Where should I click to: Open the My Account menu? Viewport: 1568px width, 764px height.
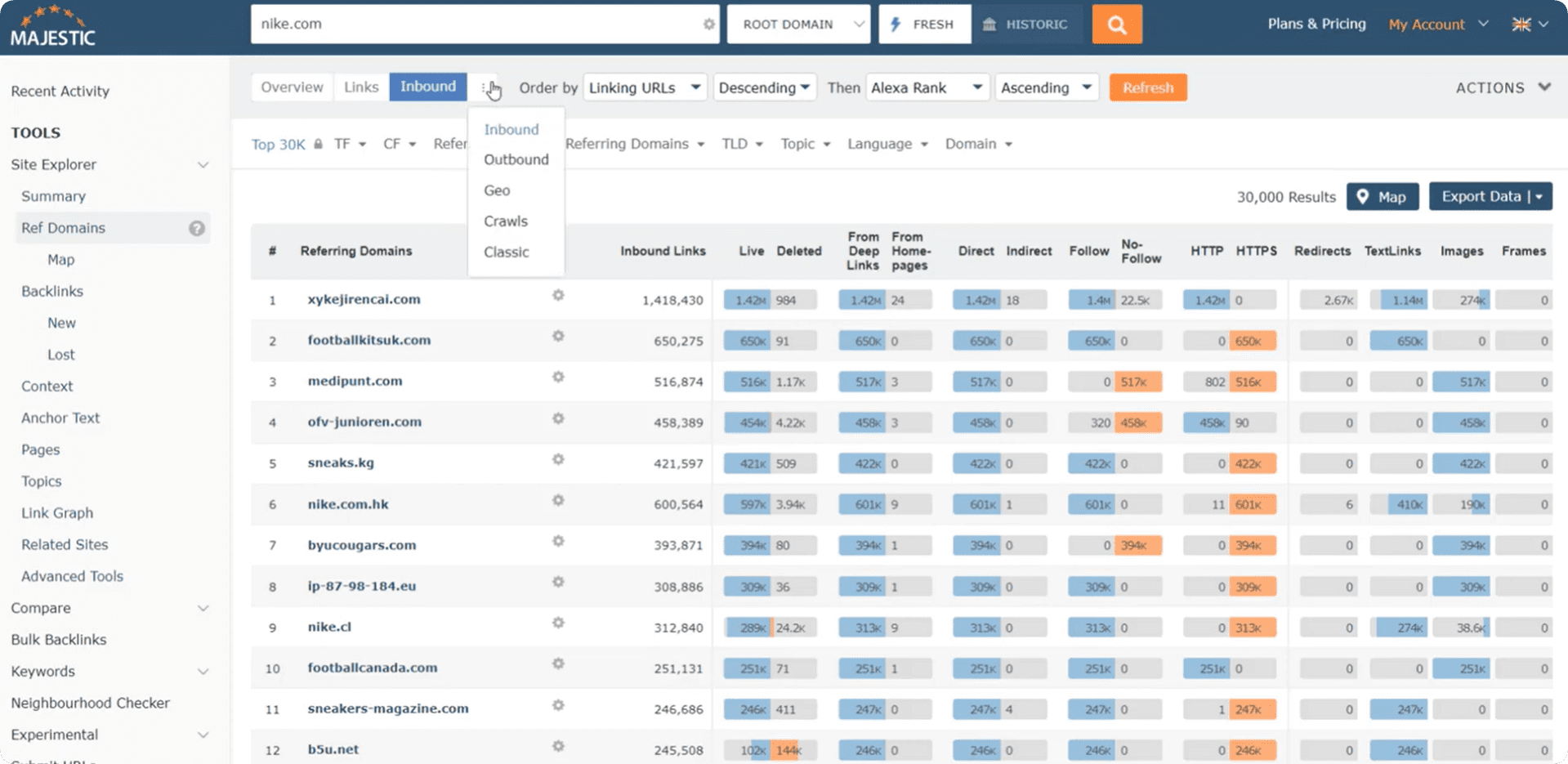click(1438, 25)
